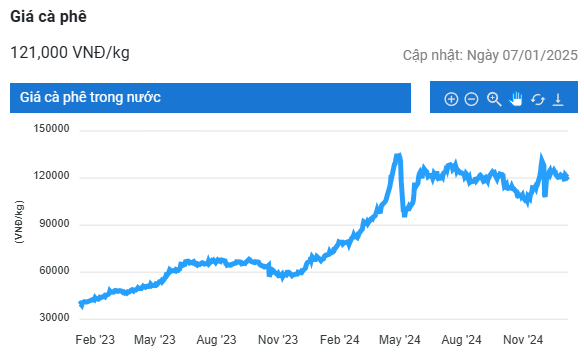Activate the hand panning tool
Viewport: 584px width, 360px height.
(516, 99)
